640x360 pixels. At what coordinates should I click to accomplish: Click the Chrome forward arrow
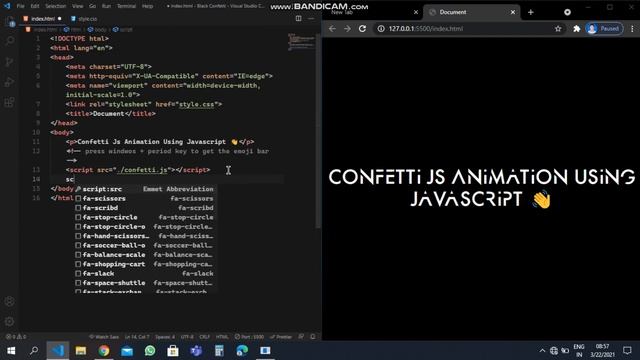click(x=347, y=29)
